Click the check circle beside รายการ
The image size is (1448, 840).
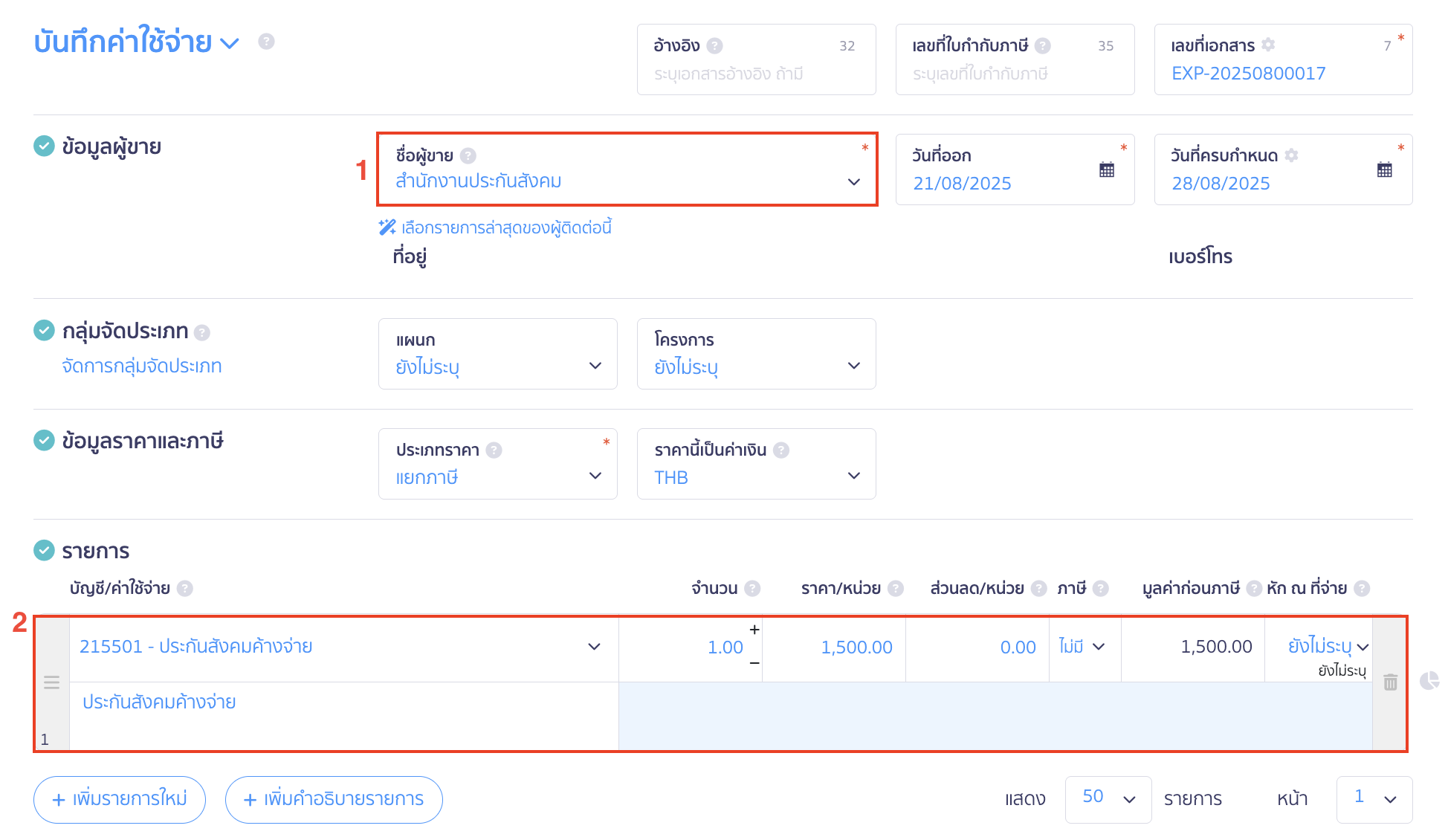(44, 550)
